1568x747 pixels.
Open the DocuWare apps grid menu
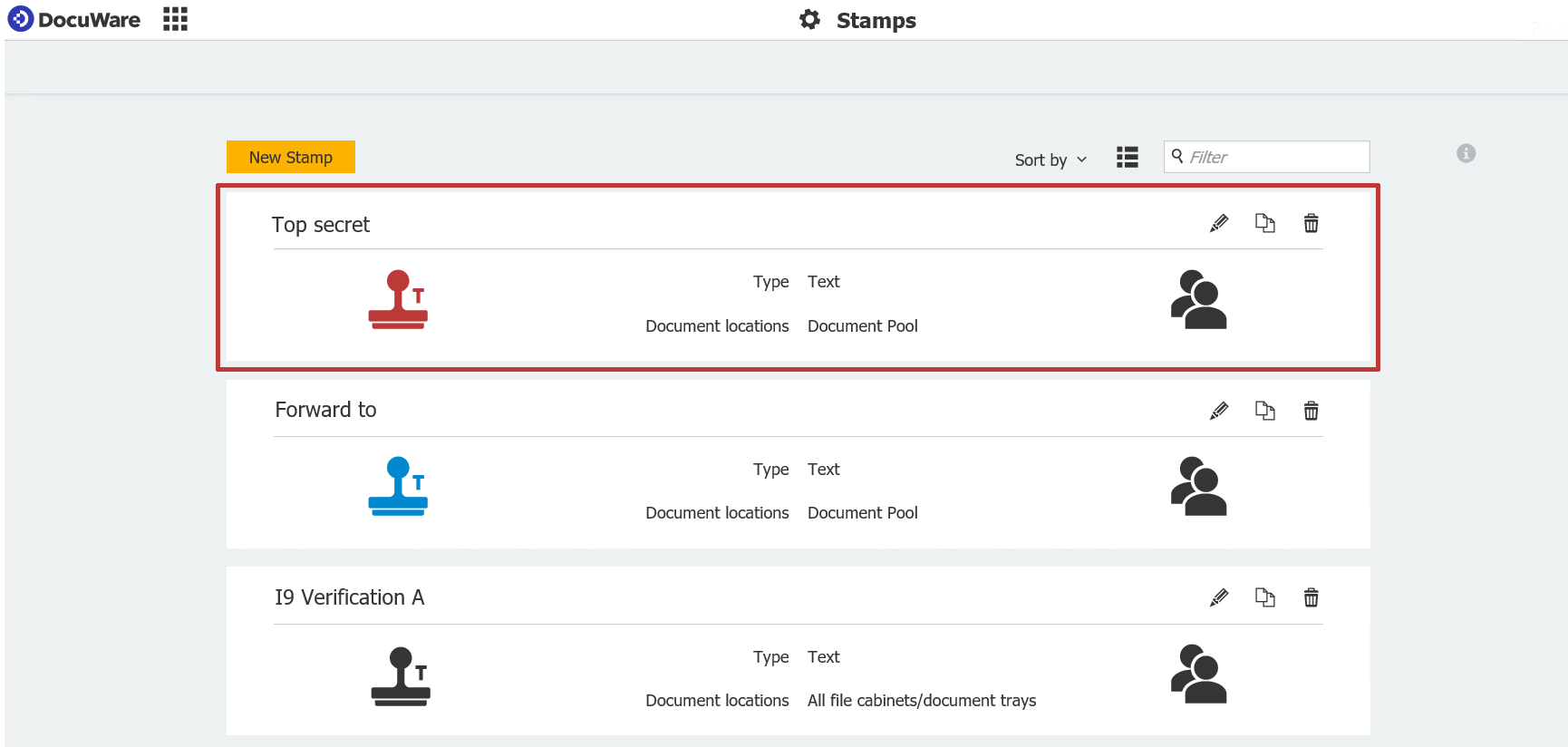tap(175, 19)
